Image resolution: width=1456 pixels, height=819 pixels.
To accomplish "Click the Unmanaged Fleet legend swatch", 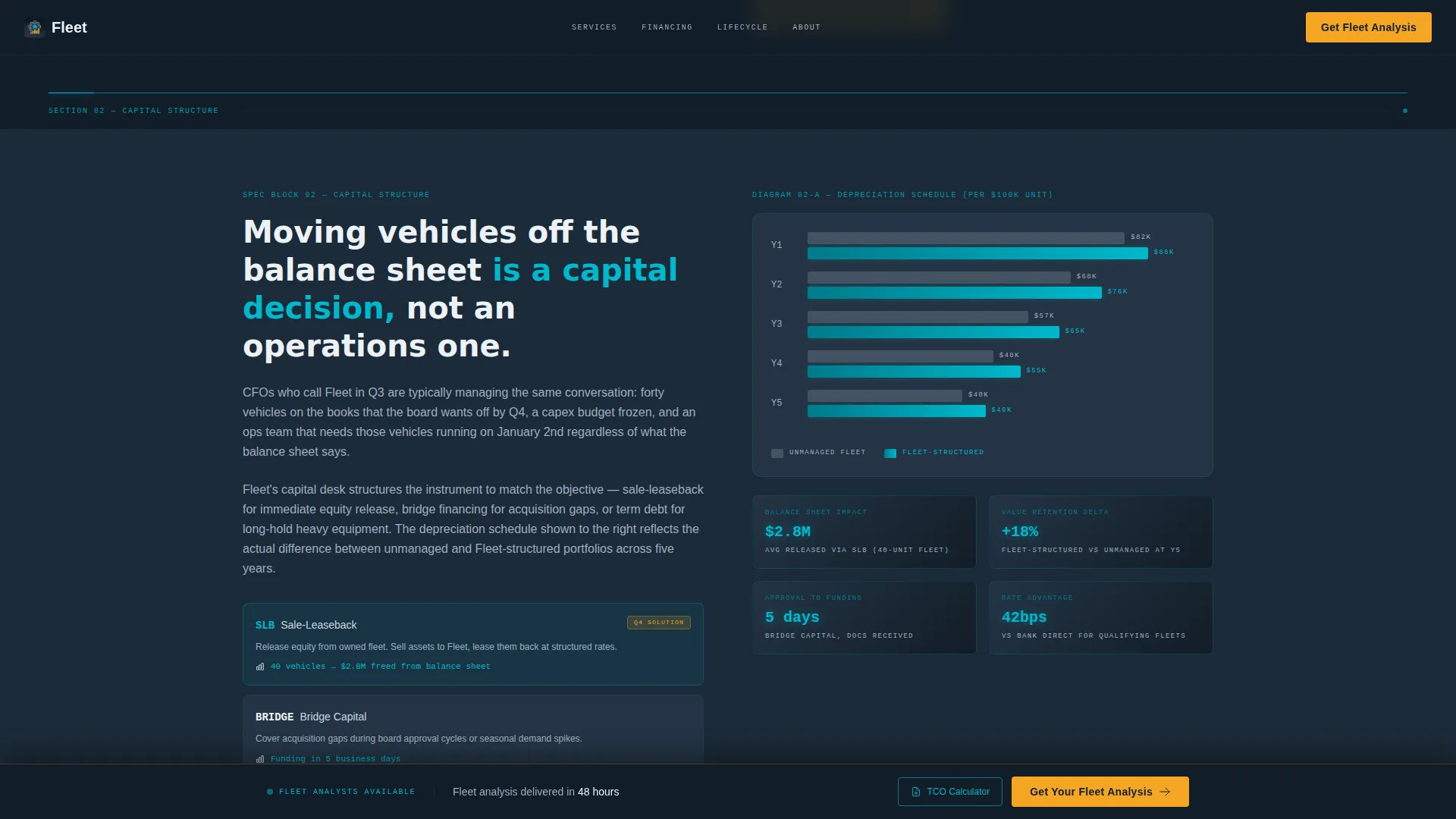I will point(777,453).
